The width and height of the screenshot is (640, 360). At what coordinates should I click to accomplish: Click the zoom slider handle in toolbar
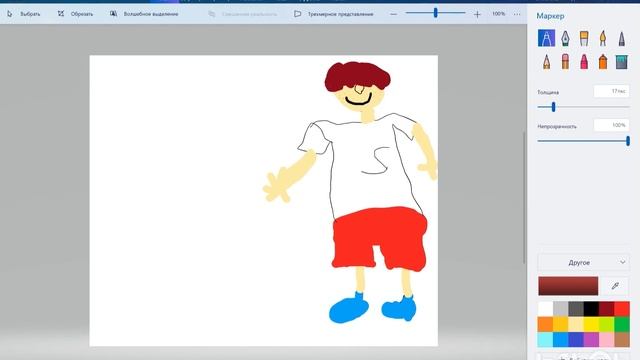(x=436, y=13)
